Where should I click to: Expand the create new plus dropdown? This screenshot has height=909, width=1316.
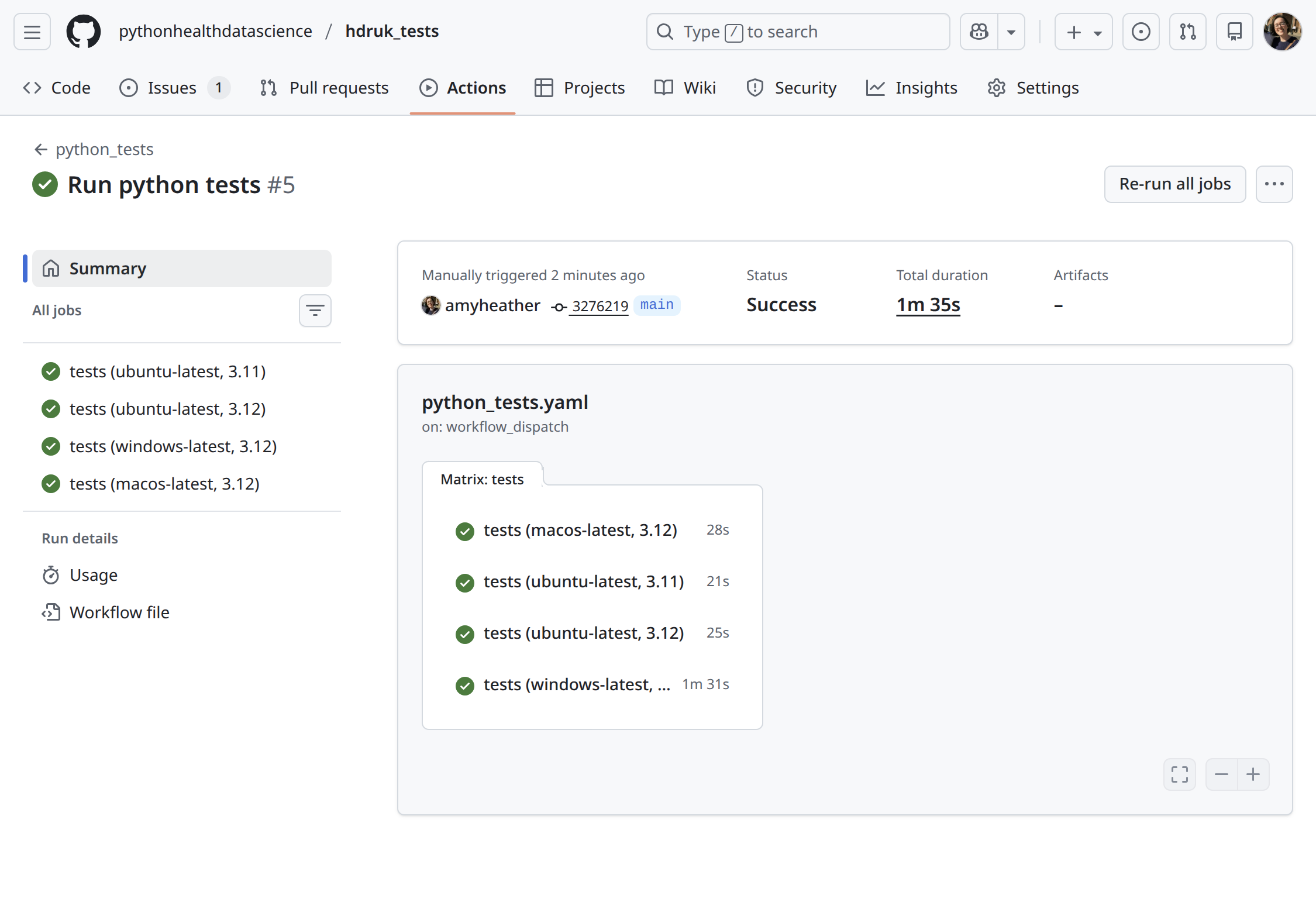(x=1083, y=32)
